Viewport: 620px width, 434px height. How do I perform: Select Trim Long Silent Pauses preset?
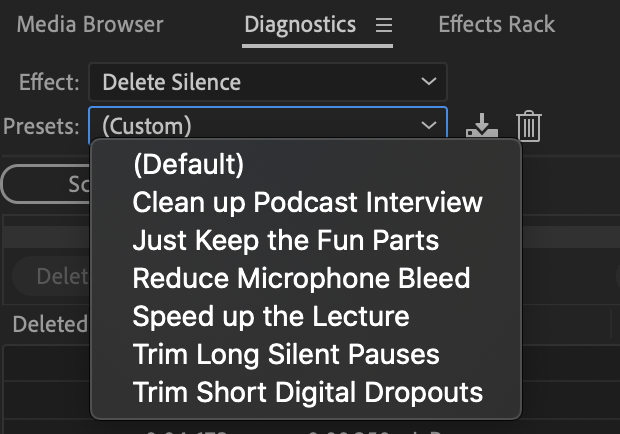286,354
